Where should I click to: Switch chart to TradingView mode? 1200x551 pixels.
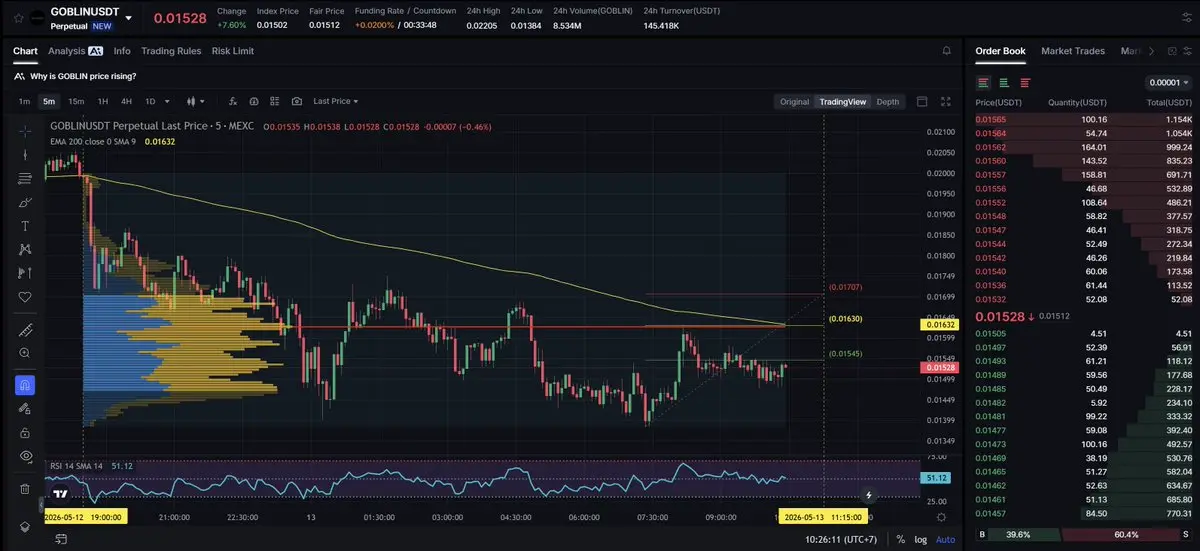pos(842,102)
